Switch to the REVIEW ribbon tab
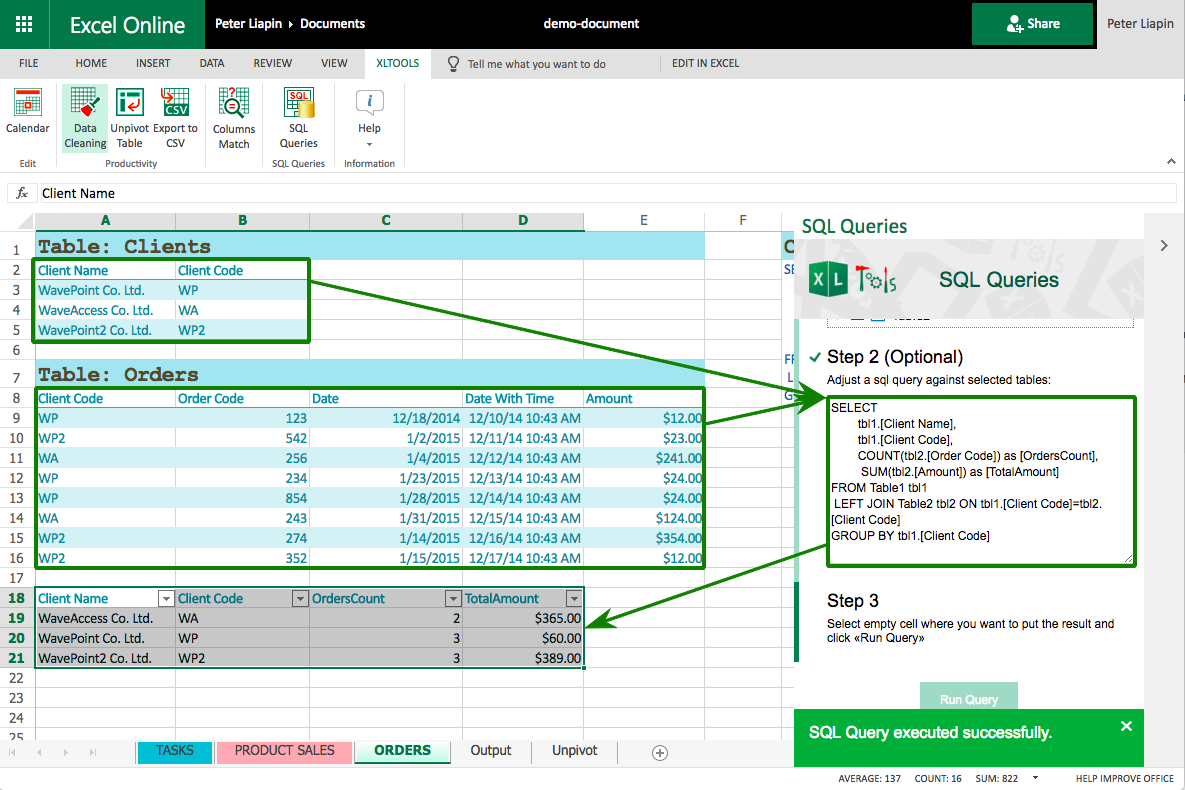The height and width of the screenshot is (790, 1185). 273,64
